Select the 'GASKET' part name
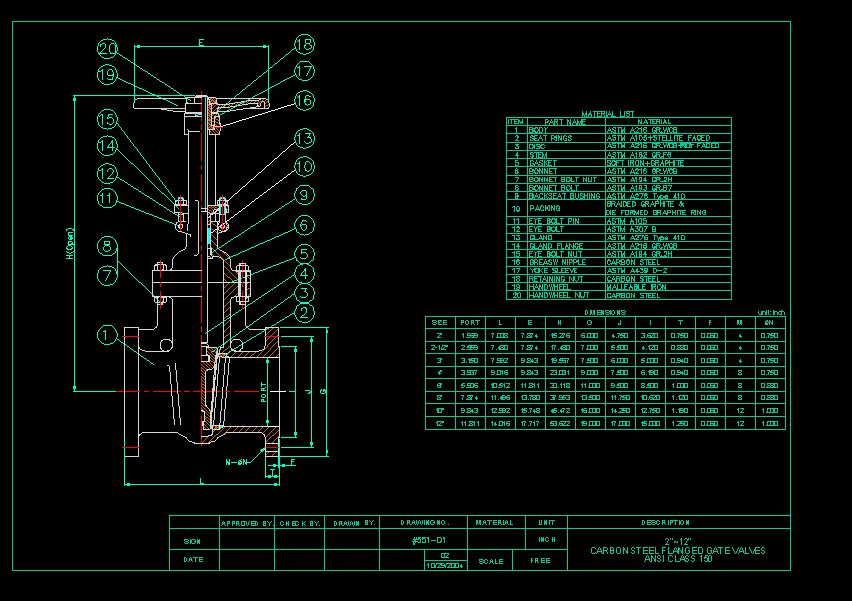The image size is (852, 601). (542, 163)
